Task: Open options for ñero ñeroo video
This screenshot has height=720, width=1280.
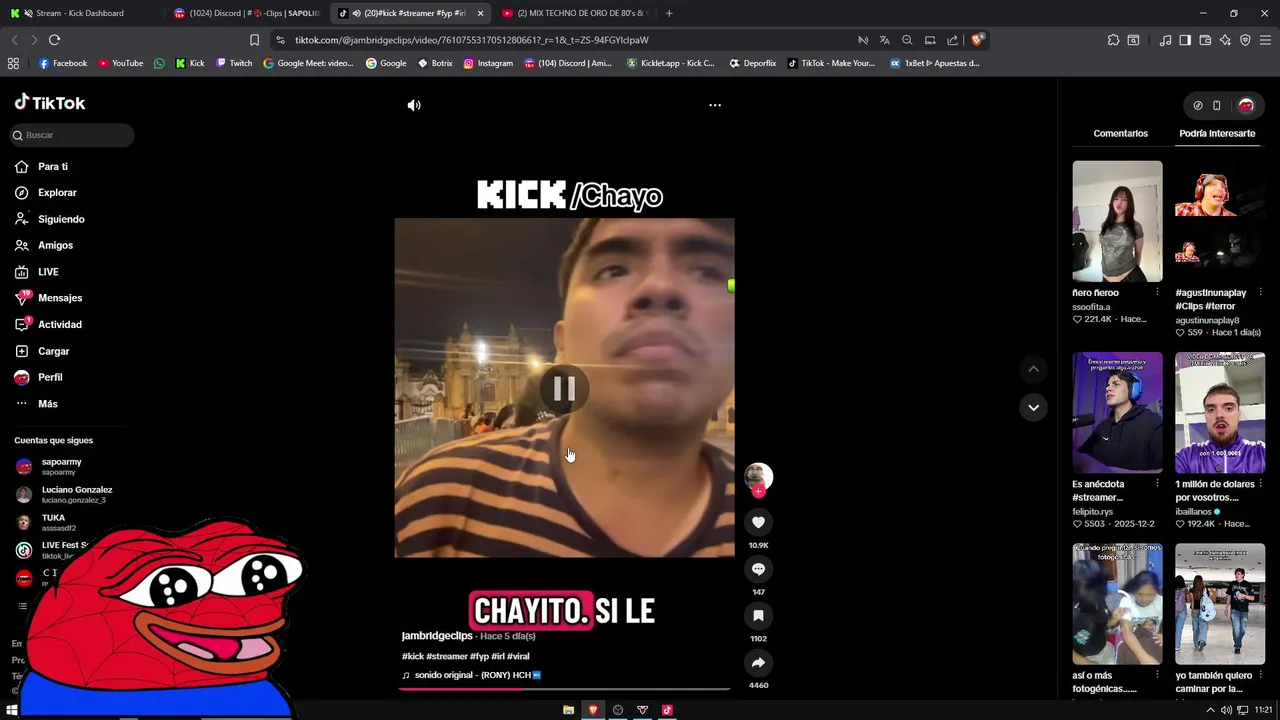Action: tap(1157, 293)
